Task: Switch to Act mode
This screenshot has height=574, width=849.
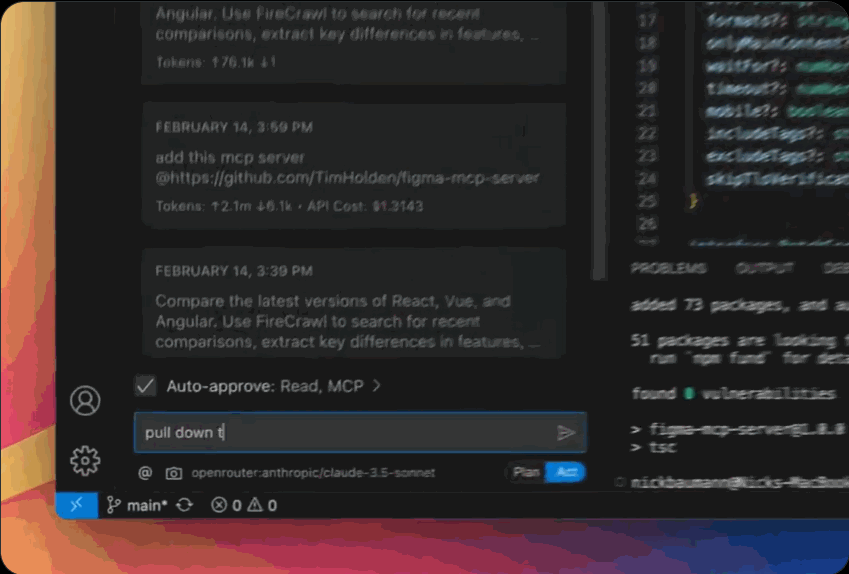Action: (x=565, y=472)
